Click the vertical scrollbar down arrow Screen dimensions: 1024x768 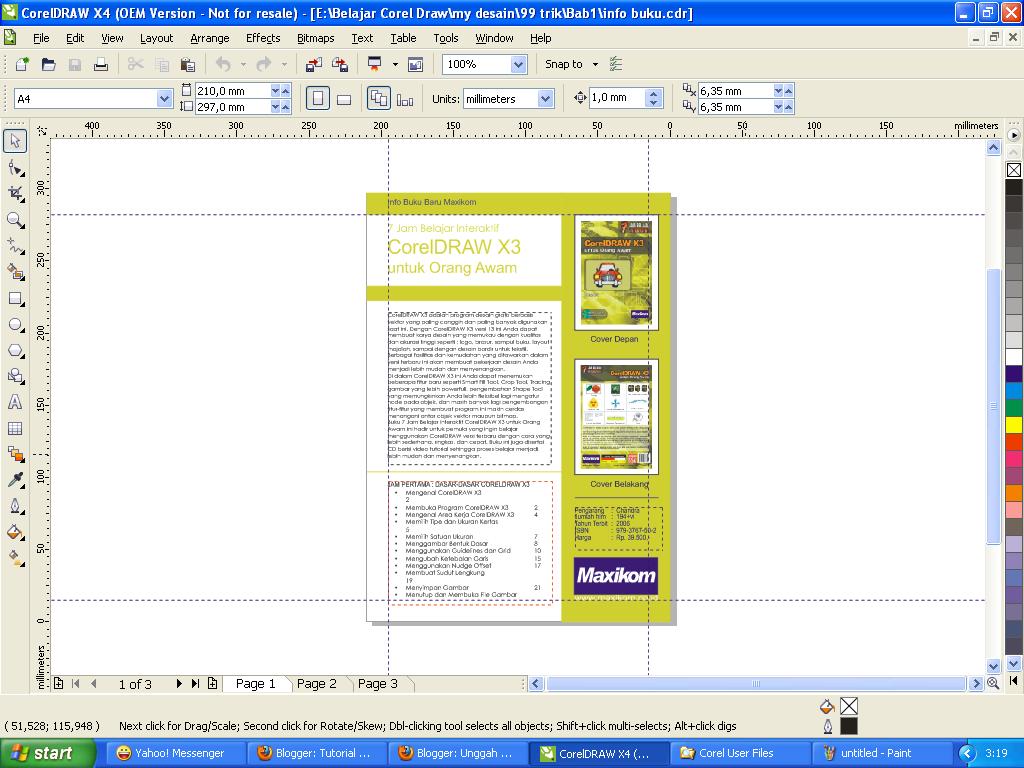coord(993,667)
